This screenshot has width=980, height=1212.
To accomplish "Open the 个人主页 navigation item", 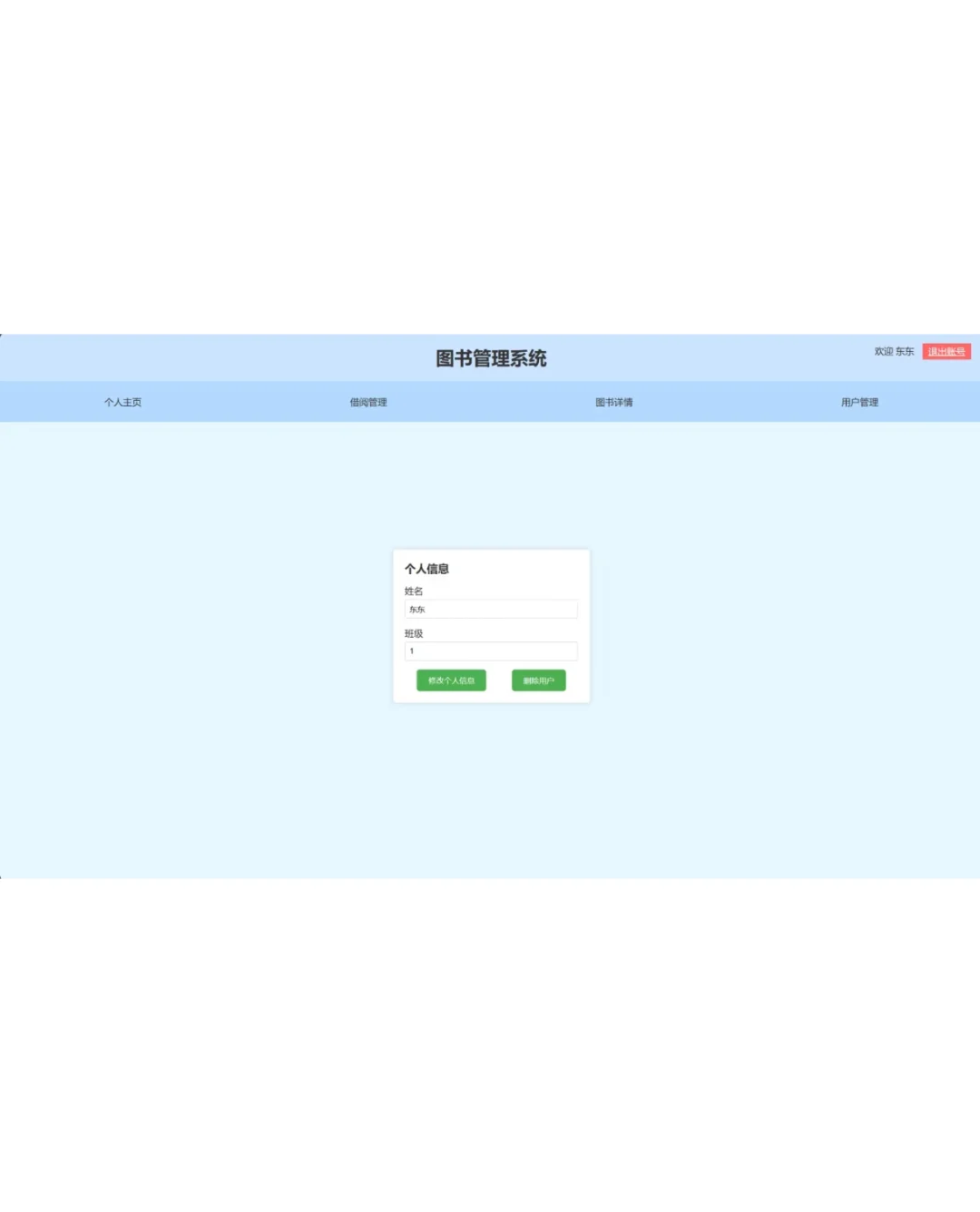I will coord(124,402).
